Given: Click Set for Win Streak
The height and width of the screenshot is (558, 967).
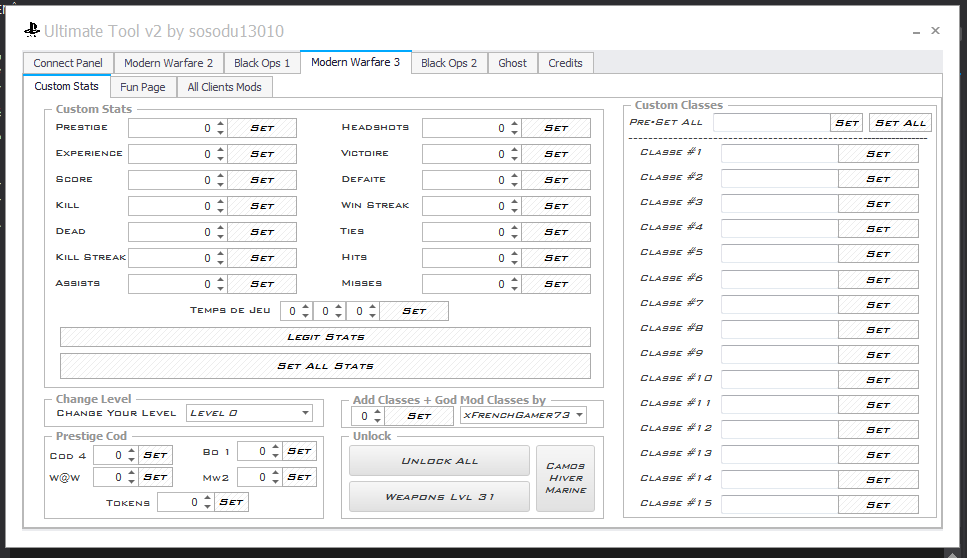Looking at the screenshot, I should 556,206.
